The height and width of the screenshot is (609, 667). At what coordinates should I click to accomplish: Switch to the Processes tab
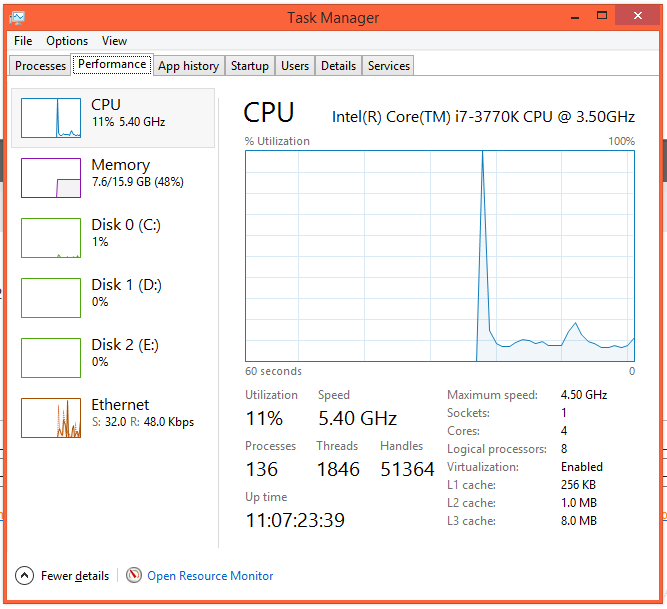click(x=40, y=65)
